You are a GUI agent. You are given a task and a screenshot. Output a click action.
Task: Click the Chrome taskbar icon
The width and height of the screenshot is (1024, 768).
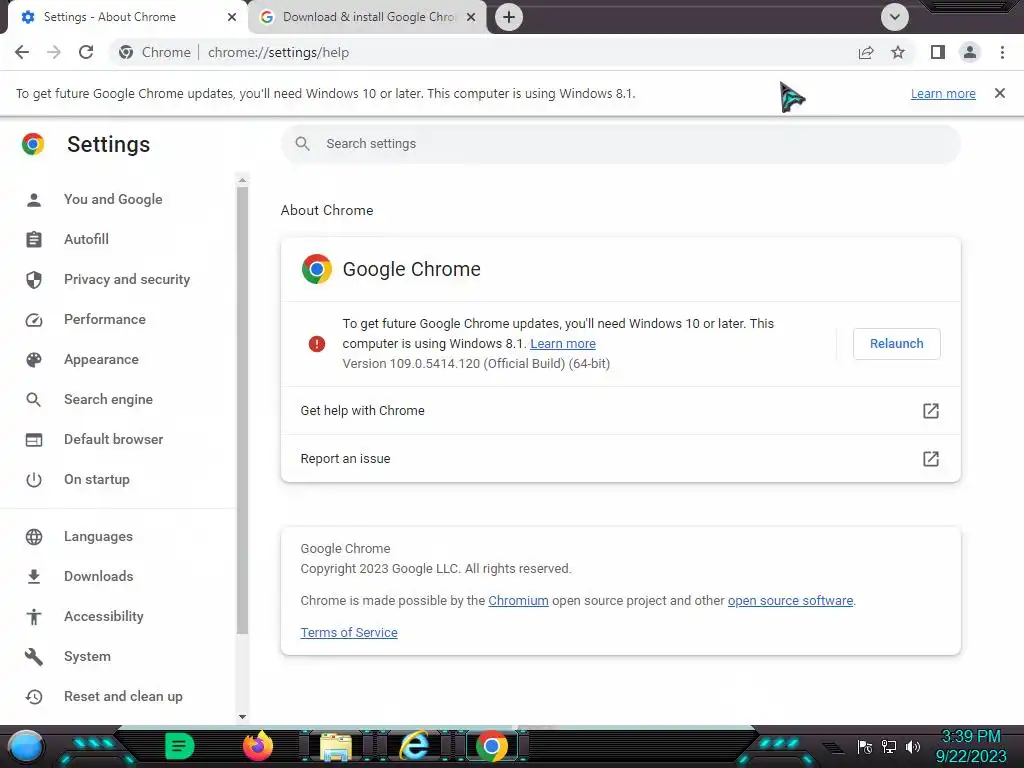pos(492,746)
